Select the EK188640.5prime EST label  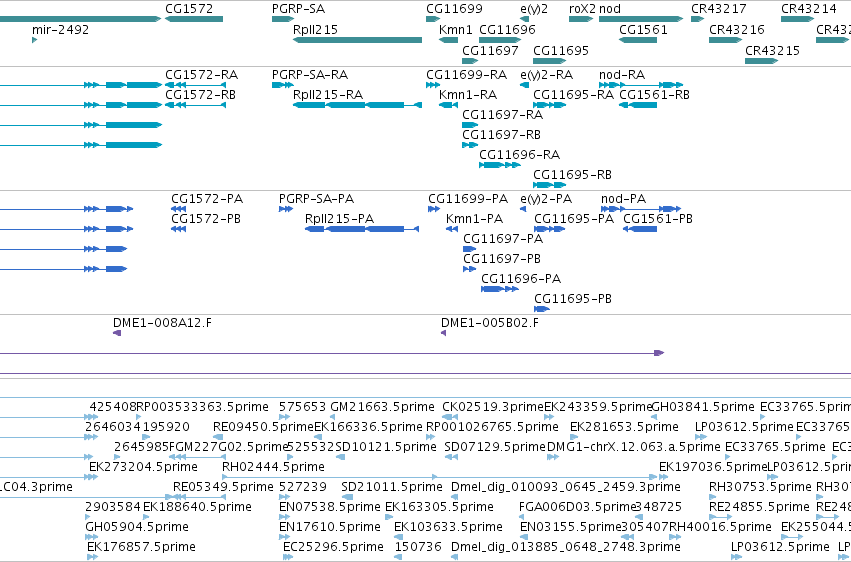[x=198, y=508]
